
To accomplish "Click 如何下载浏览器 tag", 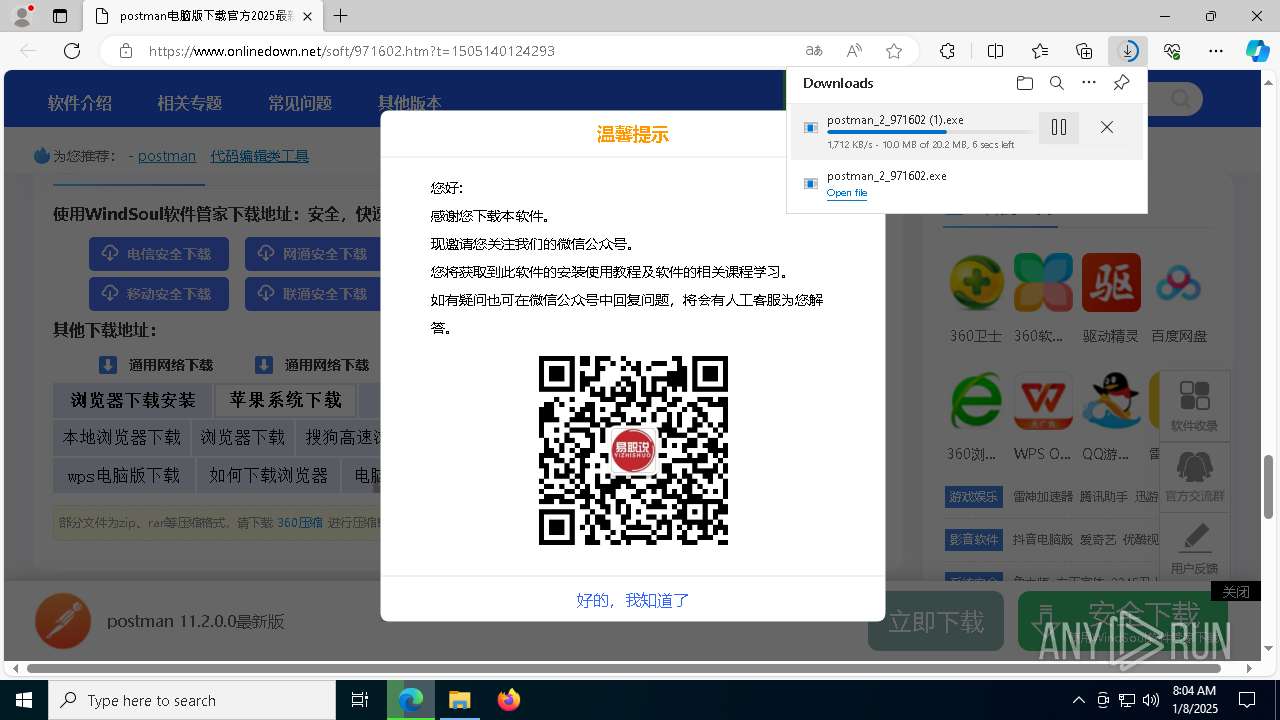I will (269, 475).
